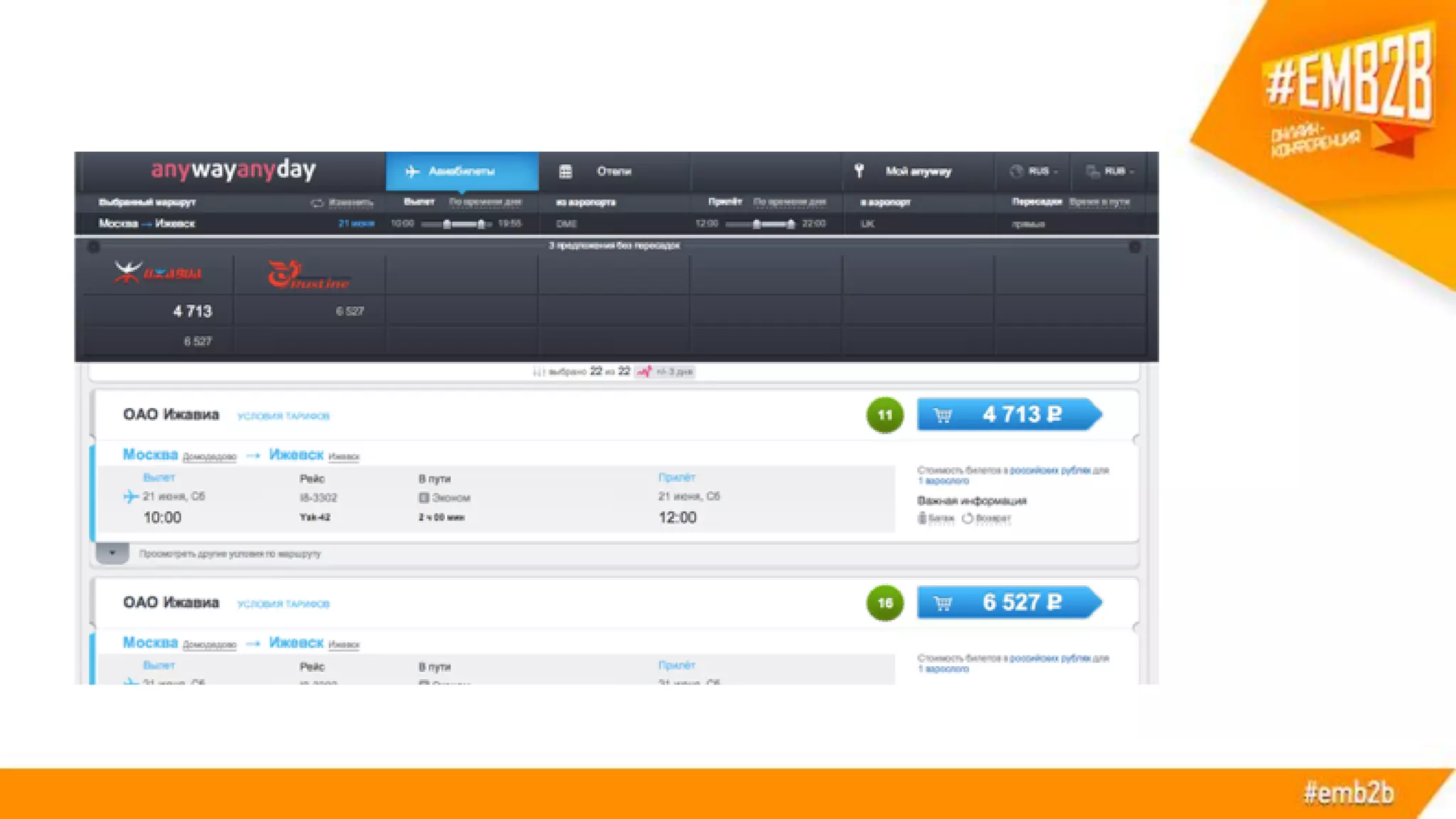The image size is (1456, 819).
Task: Click the key icon by Мой anyway
Action: point(859,171)
